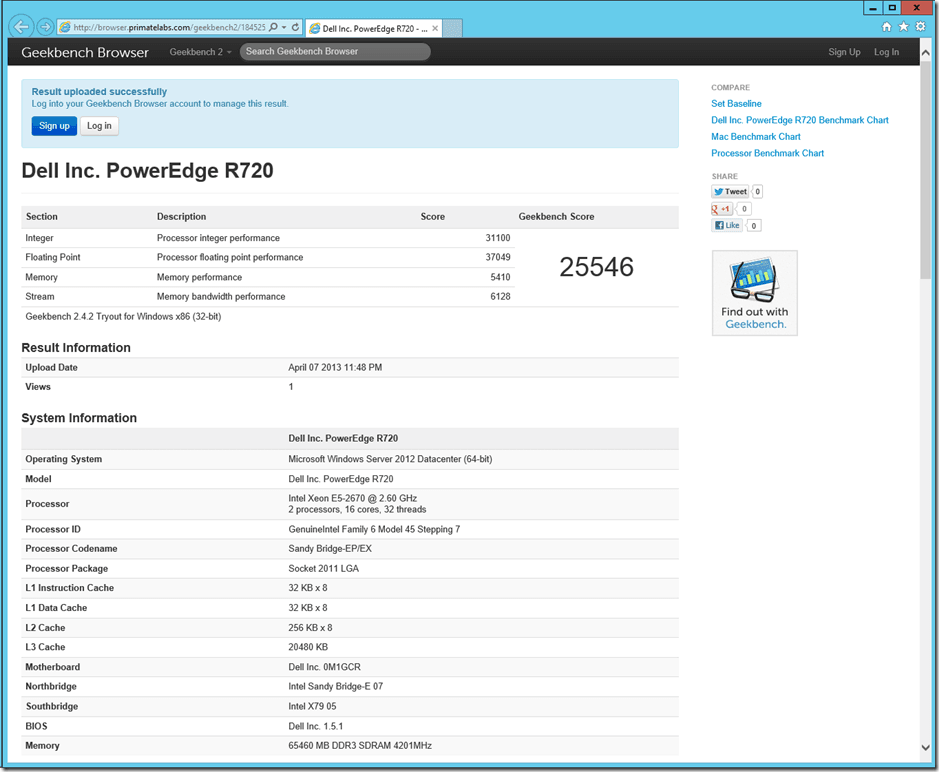Click the upload date April 07 2013 11:48 PM
Image resolution: width=939 pixels, height=772 pixels.
335,367
